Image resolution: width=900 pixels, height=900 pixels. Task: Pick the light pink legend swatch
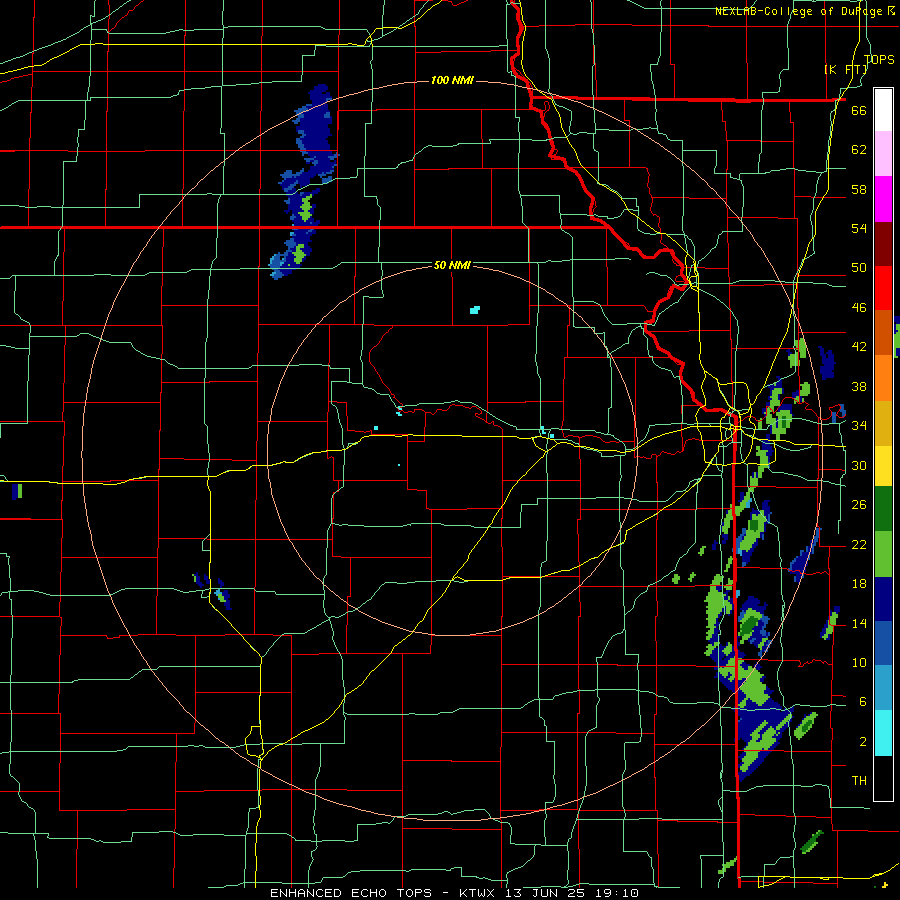pyautogui.click(x=883, y=154)
